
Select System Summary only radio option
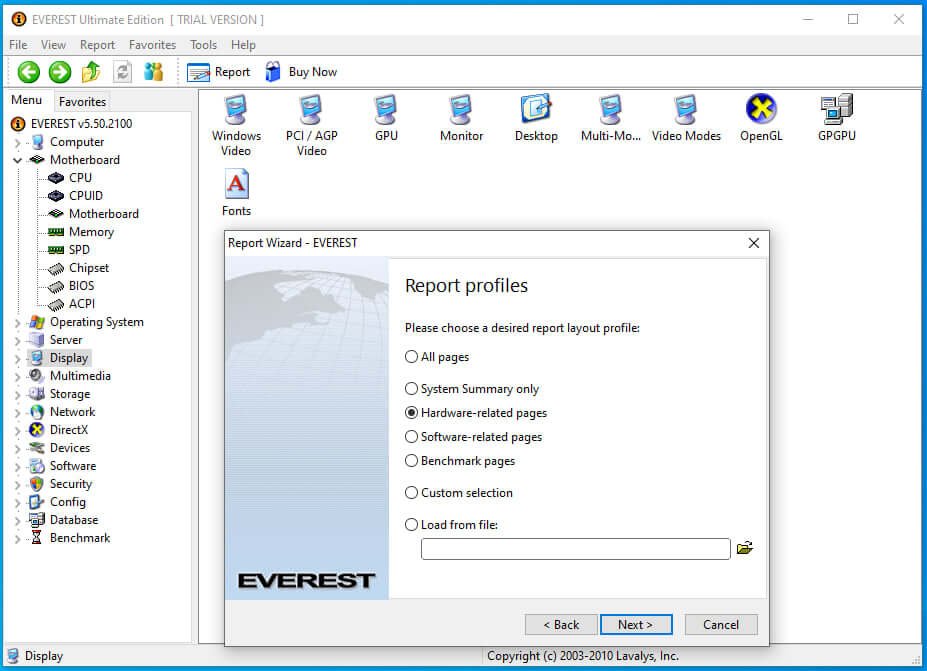click(x=411, y=388)
